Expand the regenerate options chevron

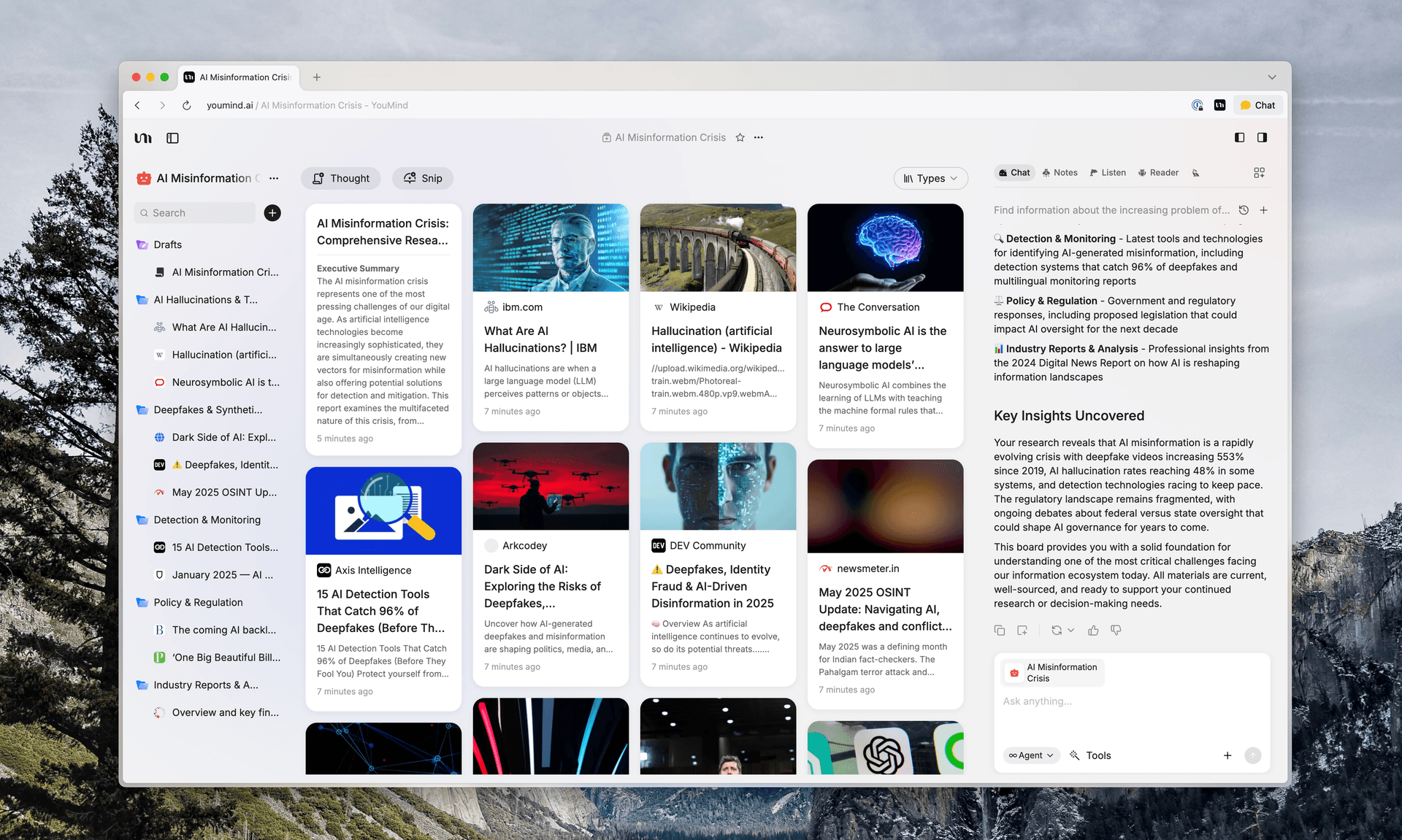[1071, 631]
